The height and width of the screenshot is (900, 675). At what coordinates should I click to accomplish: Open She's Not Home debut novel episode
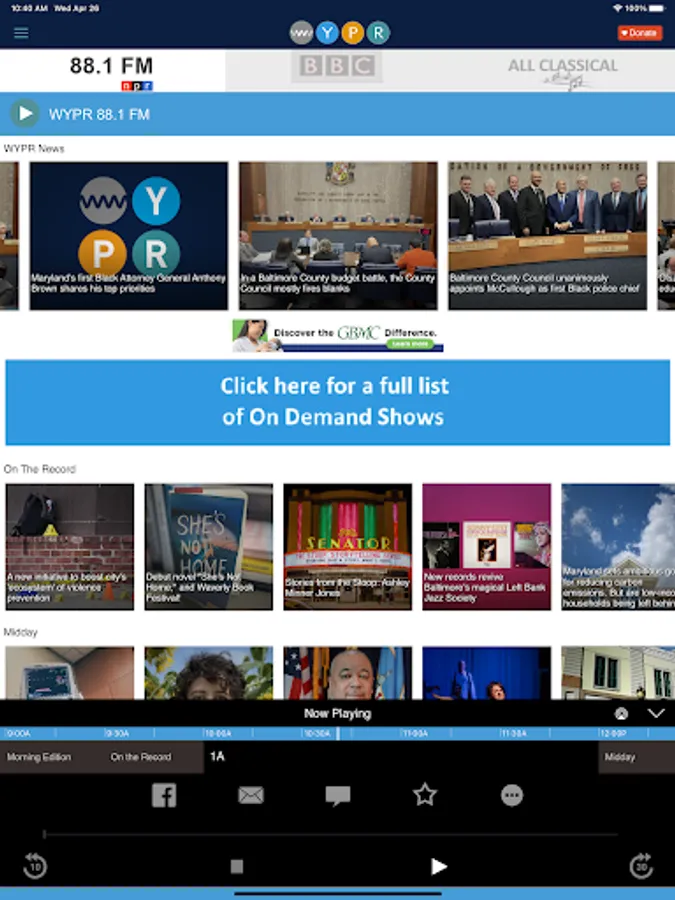click(209, 547)
